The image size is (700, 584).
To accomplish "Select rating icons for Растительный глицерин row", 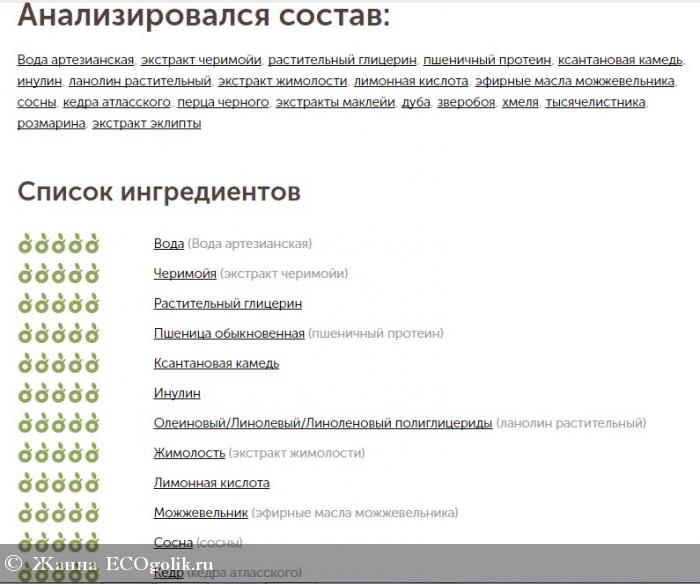I will pos(58,303).
